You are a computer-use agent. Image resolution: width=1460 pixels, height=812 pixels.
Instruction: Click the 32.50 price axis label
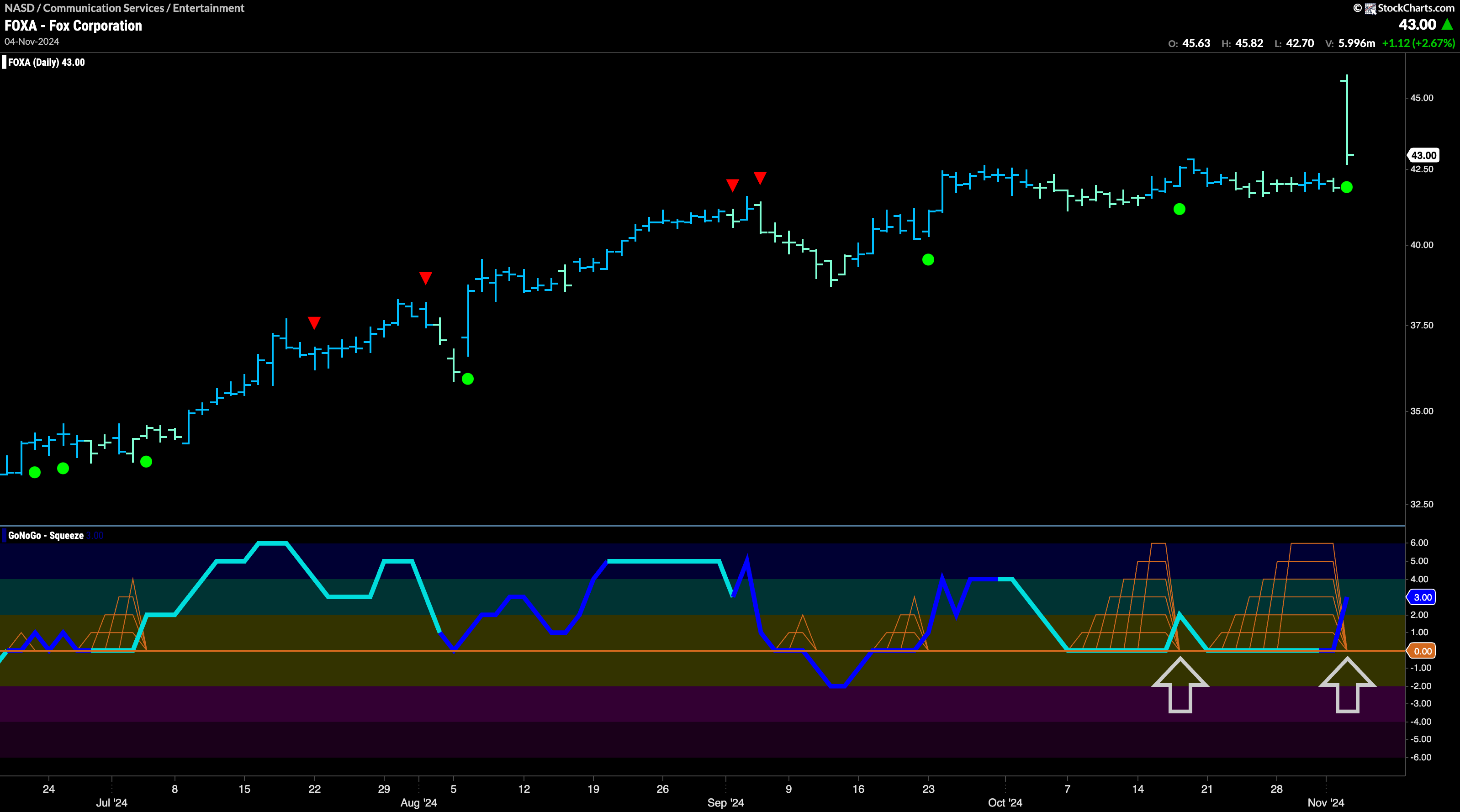point(1422,504)
